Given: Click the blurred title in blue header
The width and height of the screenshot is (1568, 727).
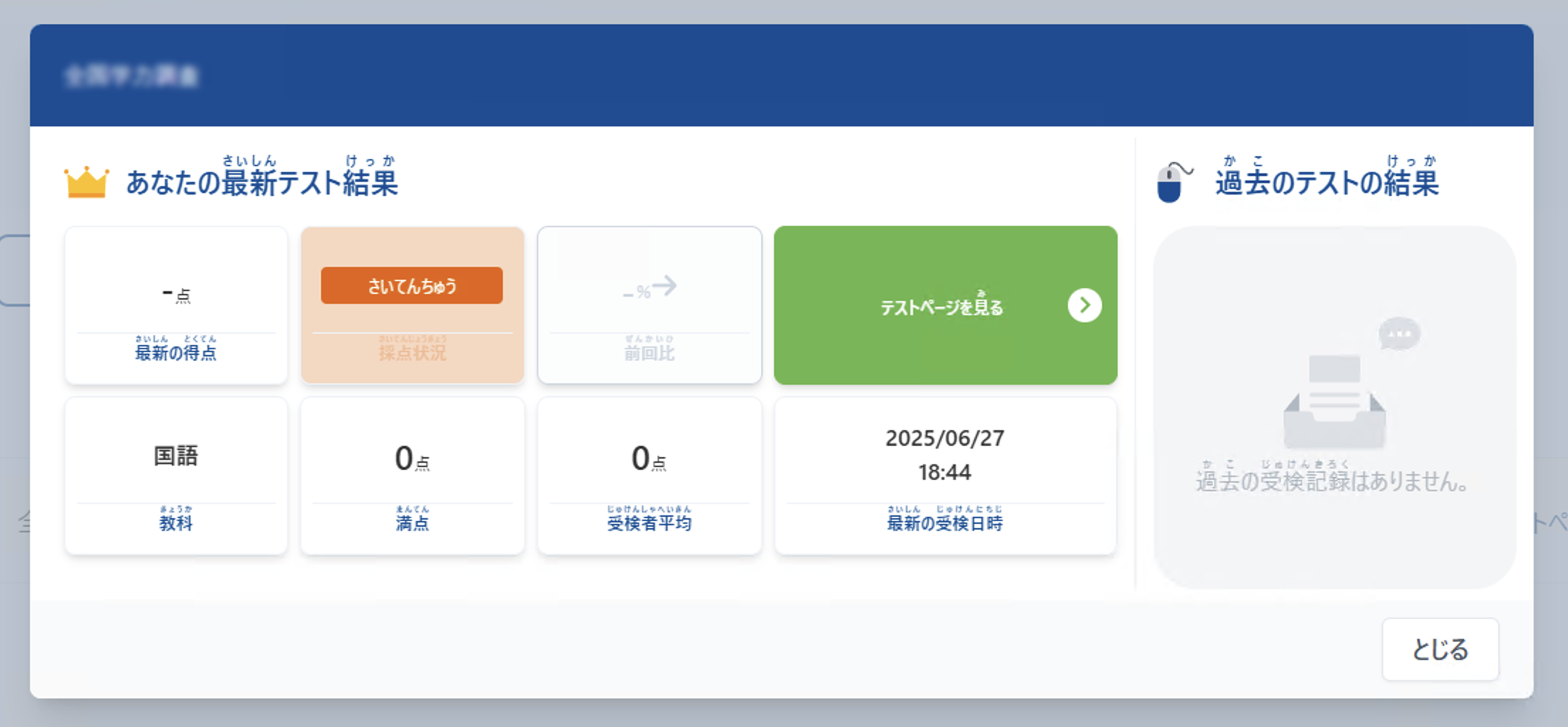Looking at the screenshot, I should 131,75.
